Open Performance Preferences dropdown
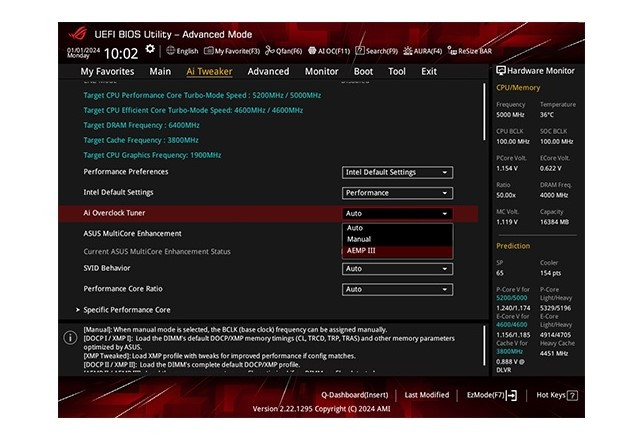 pos(397,172)
